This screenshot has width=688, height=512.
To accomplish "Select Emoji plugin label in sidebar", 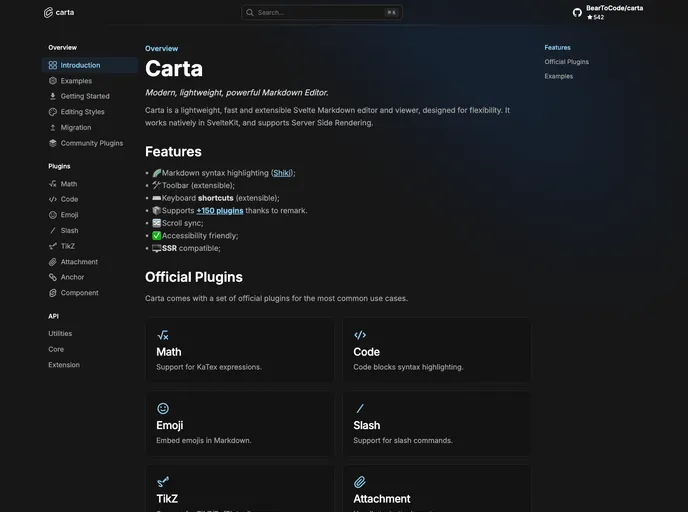I will [69, 215].
